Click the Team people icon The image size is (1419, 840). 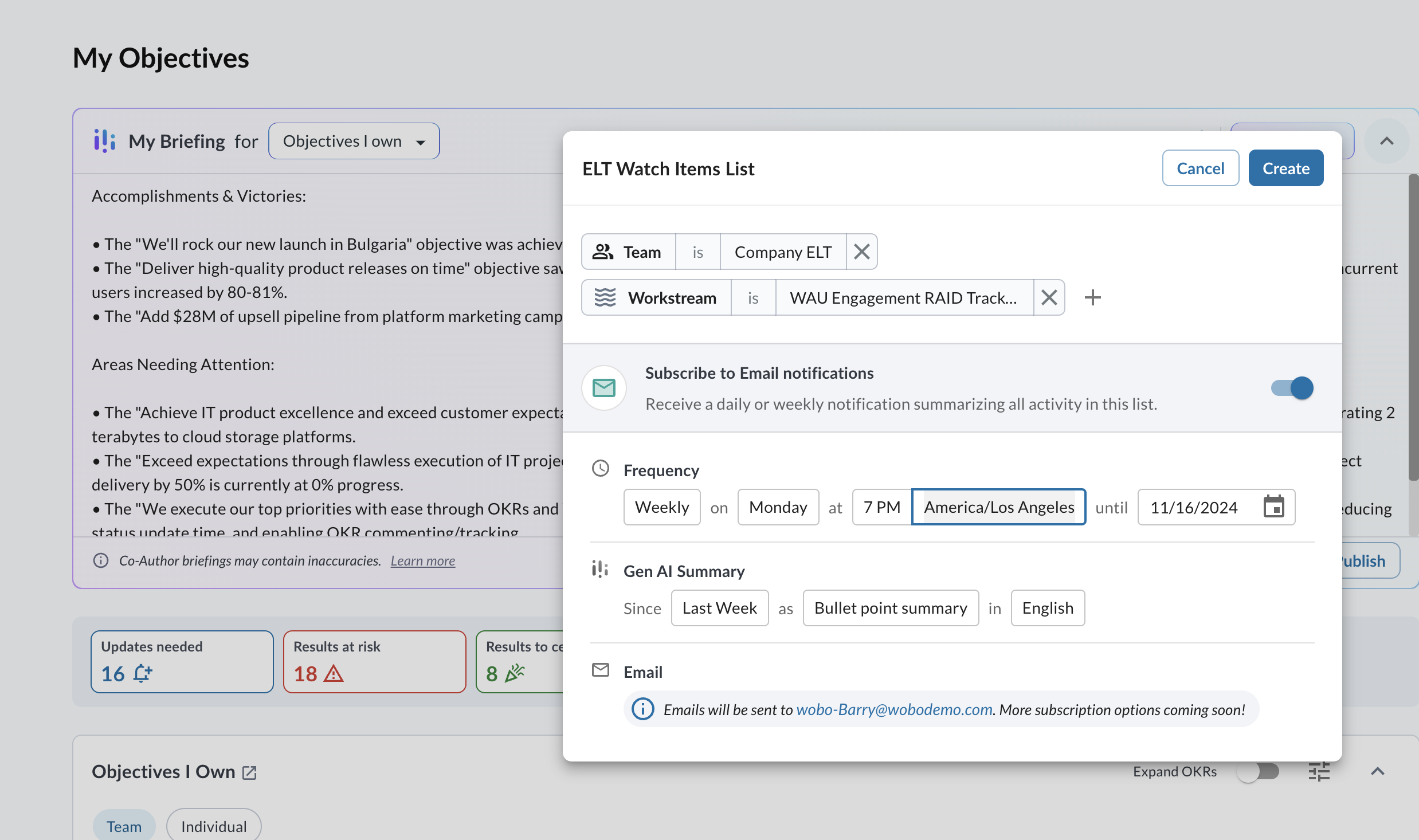click(x=603, y=252)
